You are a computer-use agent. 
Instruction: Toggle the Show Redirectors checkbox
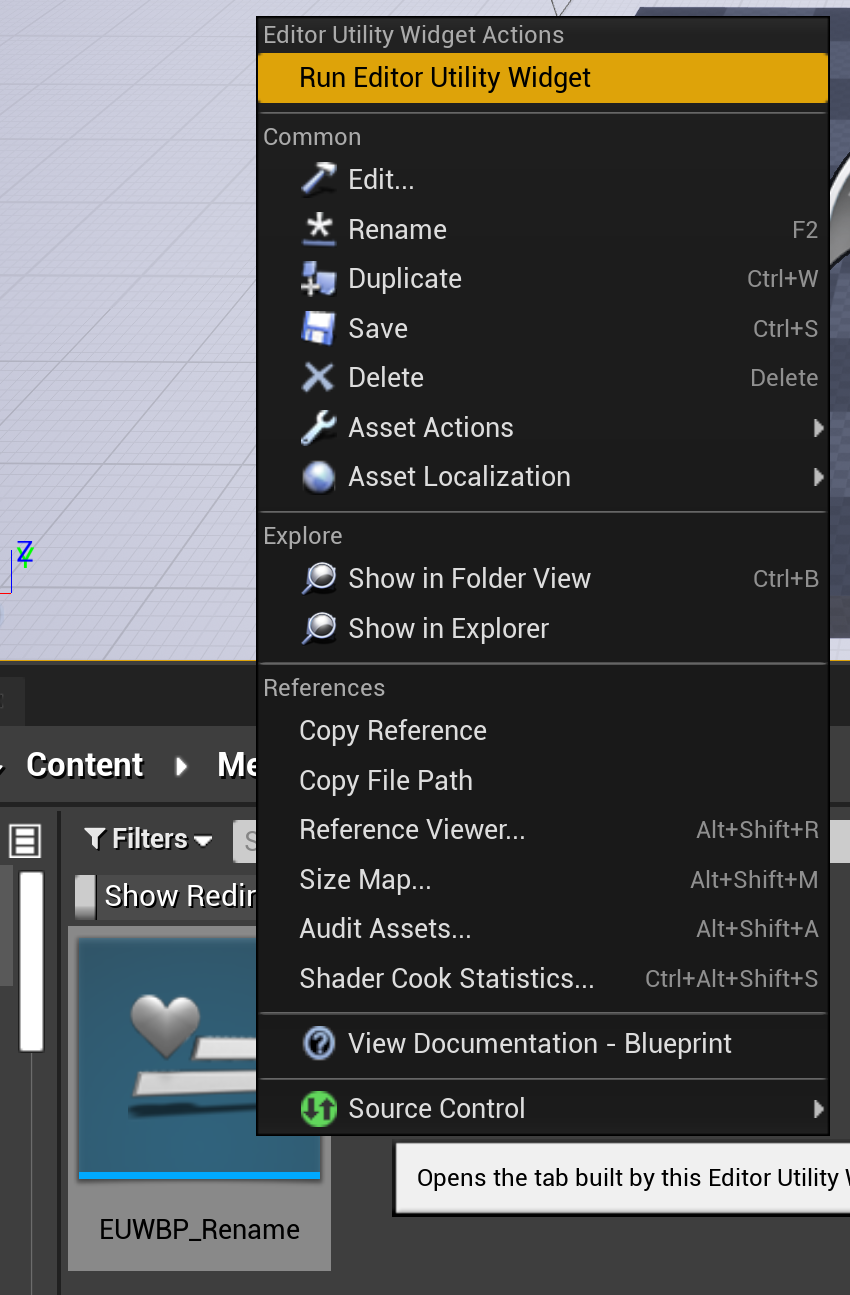pos(87,896)
